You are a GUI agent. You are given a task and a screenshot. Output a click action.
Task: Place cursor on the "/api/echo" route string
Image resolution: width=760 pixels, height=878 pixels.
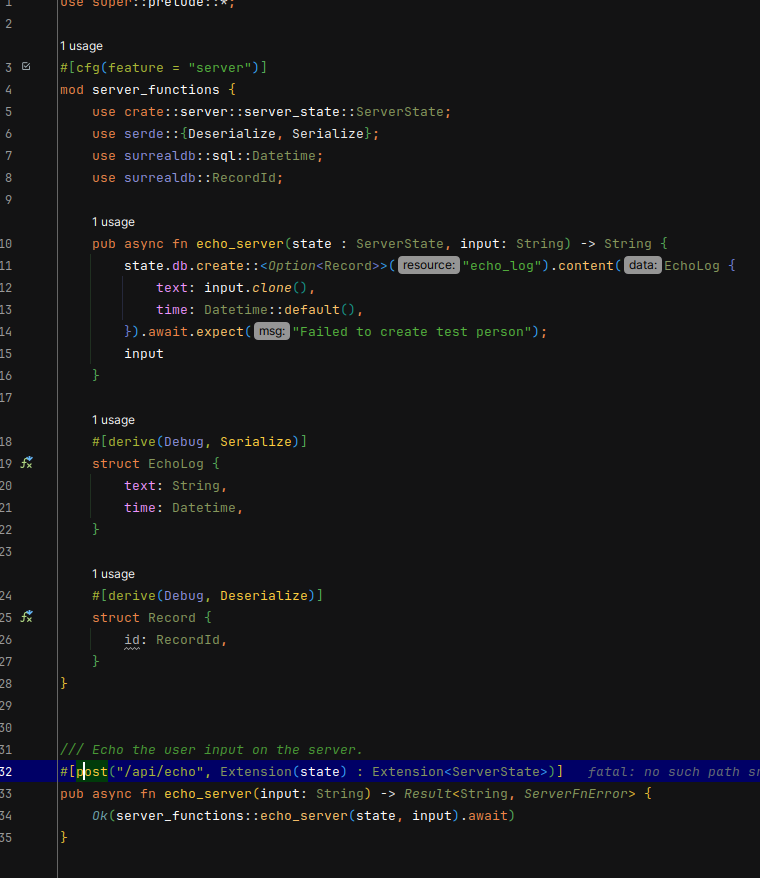[x=160, y=772]
